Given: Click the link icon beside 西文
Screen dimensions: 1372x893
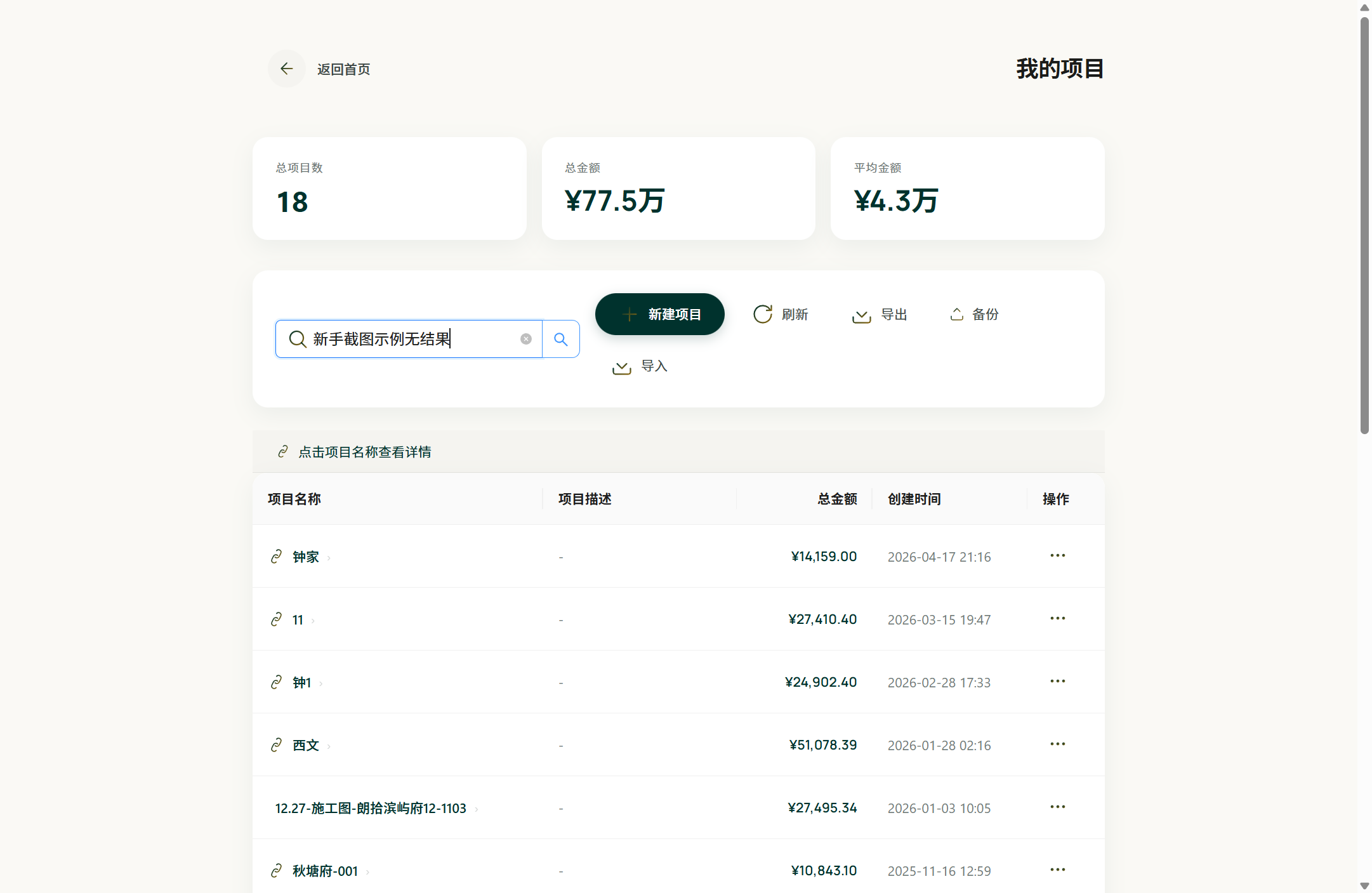Looking at the screenshot, I should click(276, 745).
